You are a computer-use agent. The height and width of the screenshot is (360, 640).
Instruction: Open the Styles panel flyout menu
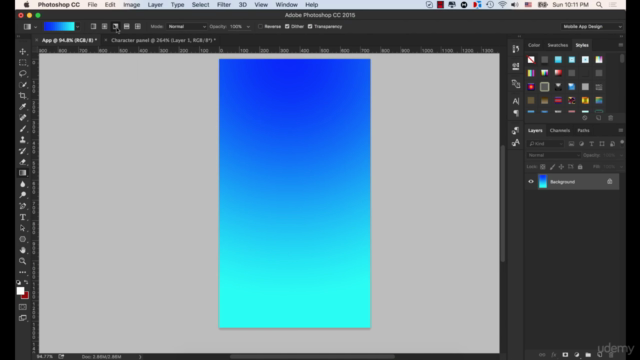click(620, 45)
